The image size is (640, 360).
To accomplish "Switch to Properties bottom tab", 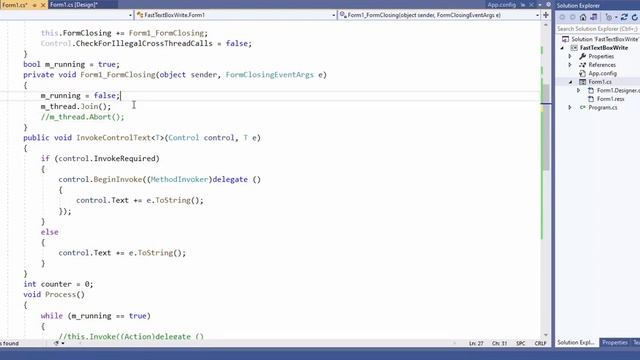I will tap(615, 342).
